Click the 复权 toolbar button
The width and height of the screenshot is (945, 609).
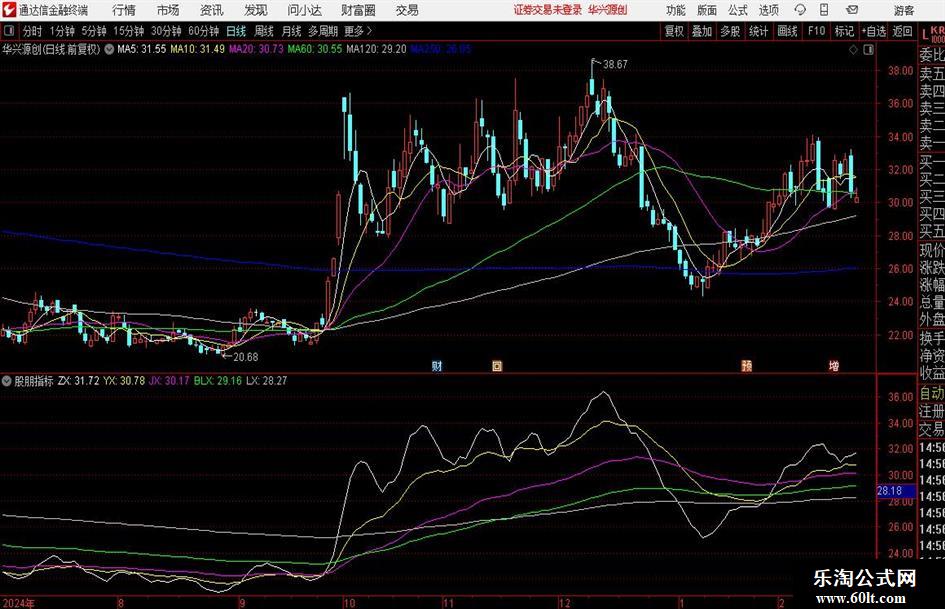674,31
